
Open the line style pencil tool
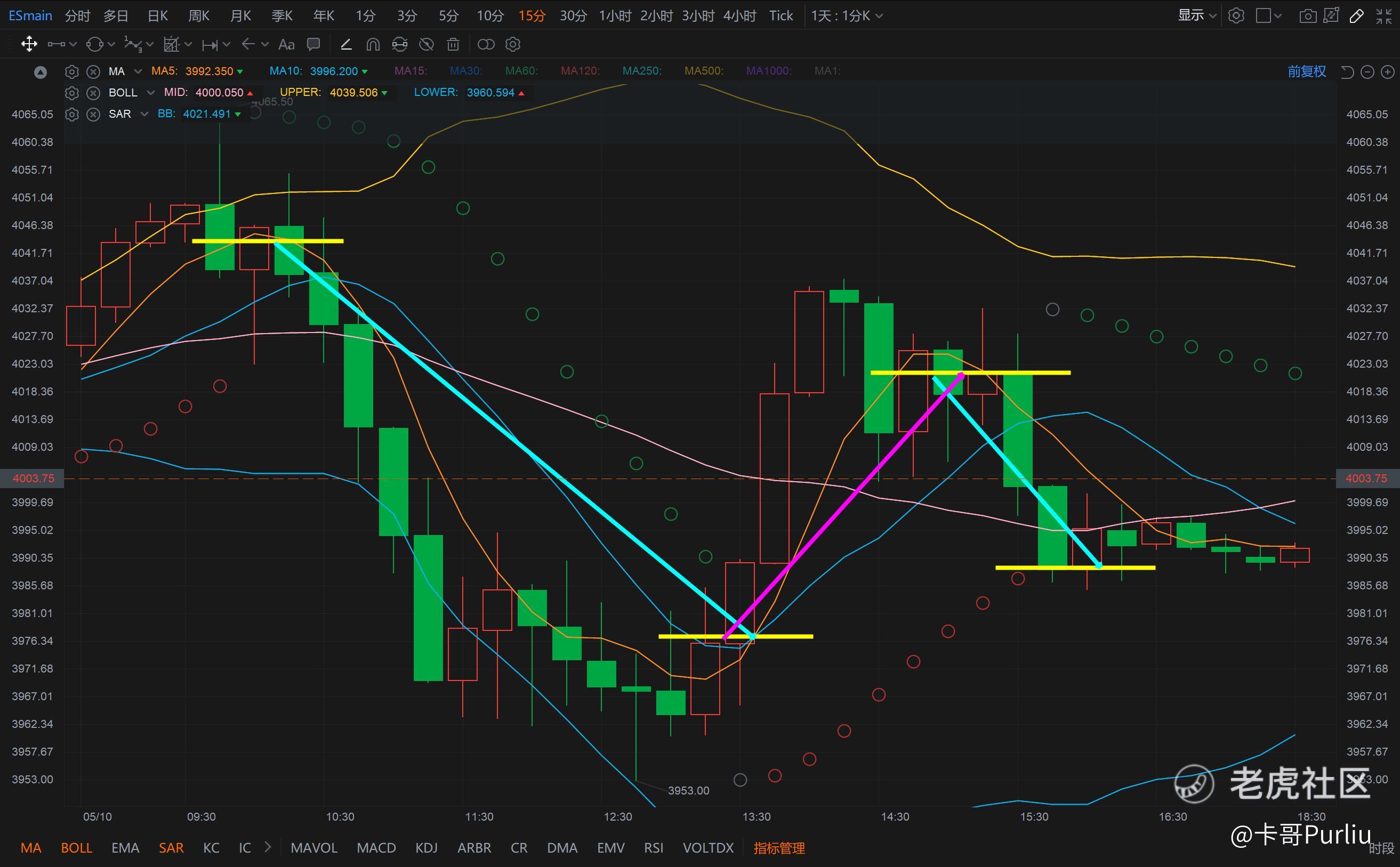point(346,44)
